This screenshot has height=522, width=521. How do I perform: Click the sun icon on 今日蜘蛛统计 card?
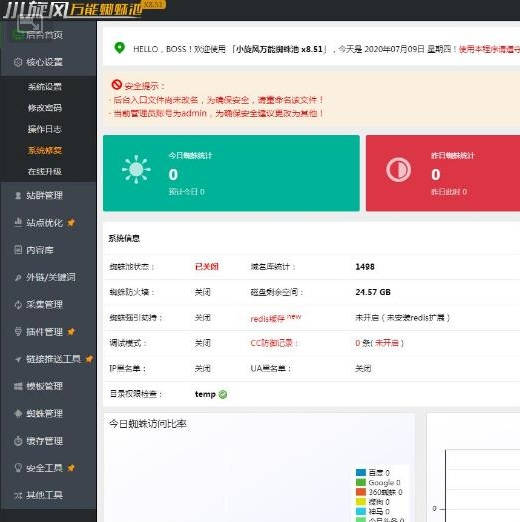point(136,169)
